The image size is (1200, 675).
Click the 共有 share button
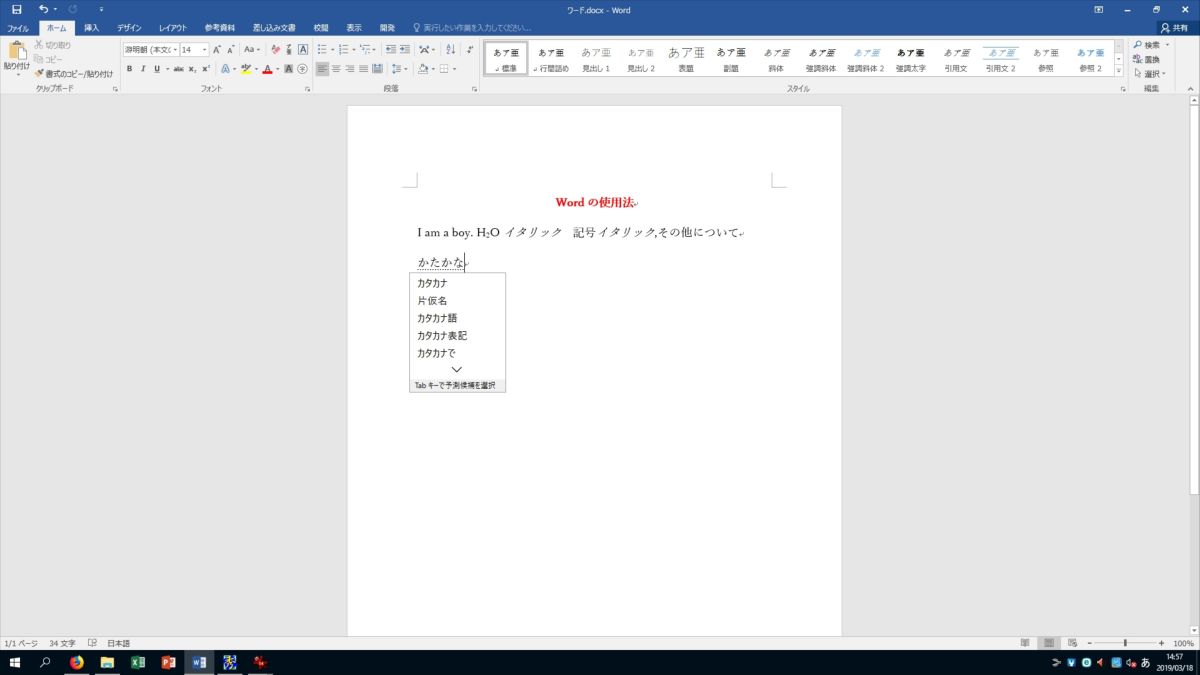(x=1176, y=28)
